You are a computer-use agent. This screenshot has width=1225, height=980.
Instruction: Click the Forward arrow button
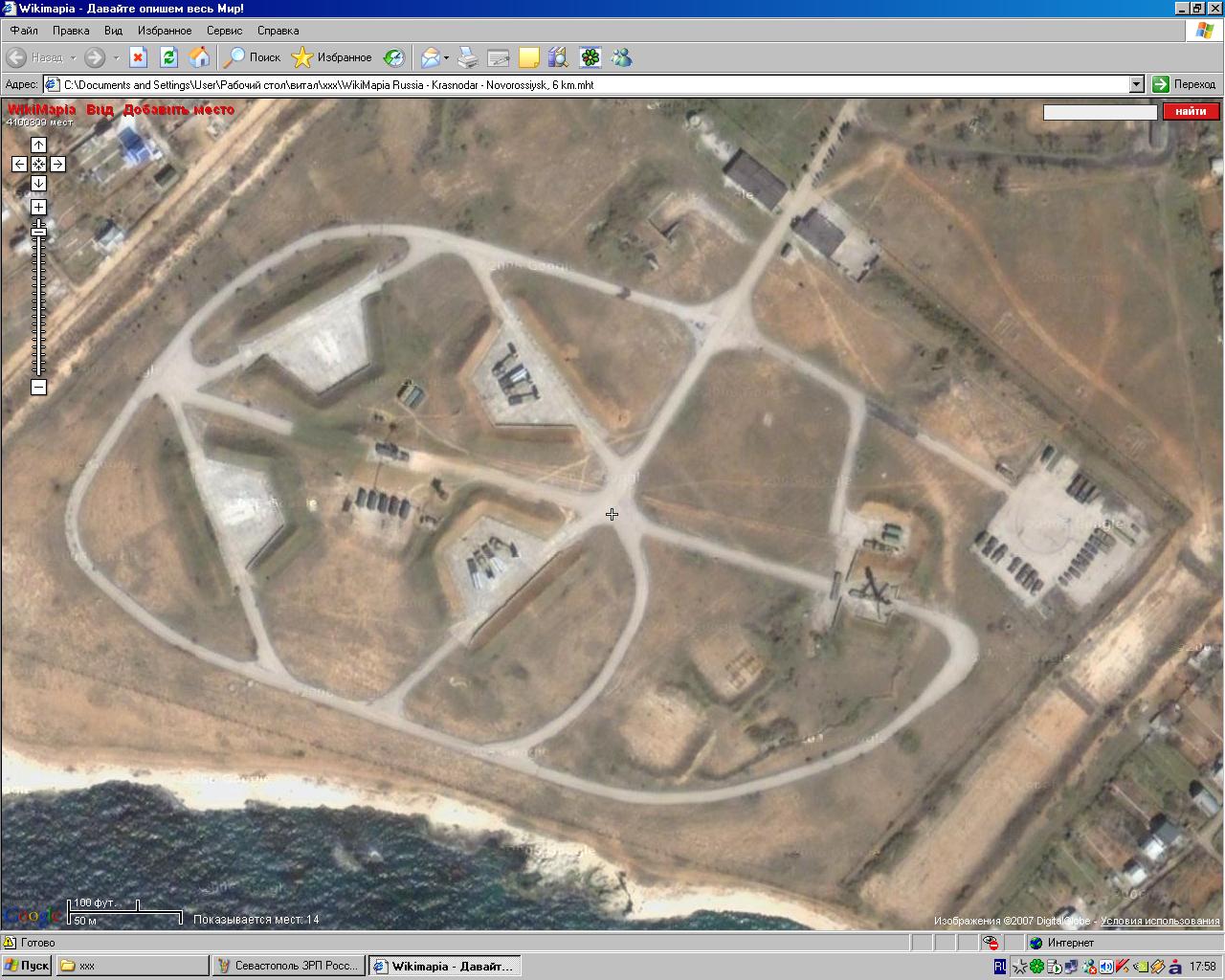point(94,57)
